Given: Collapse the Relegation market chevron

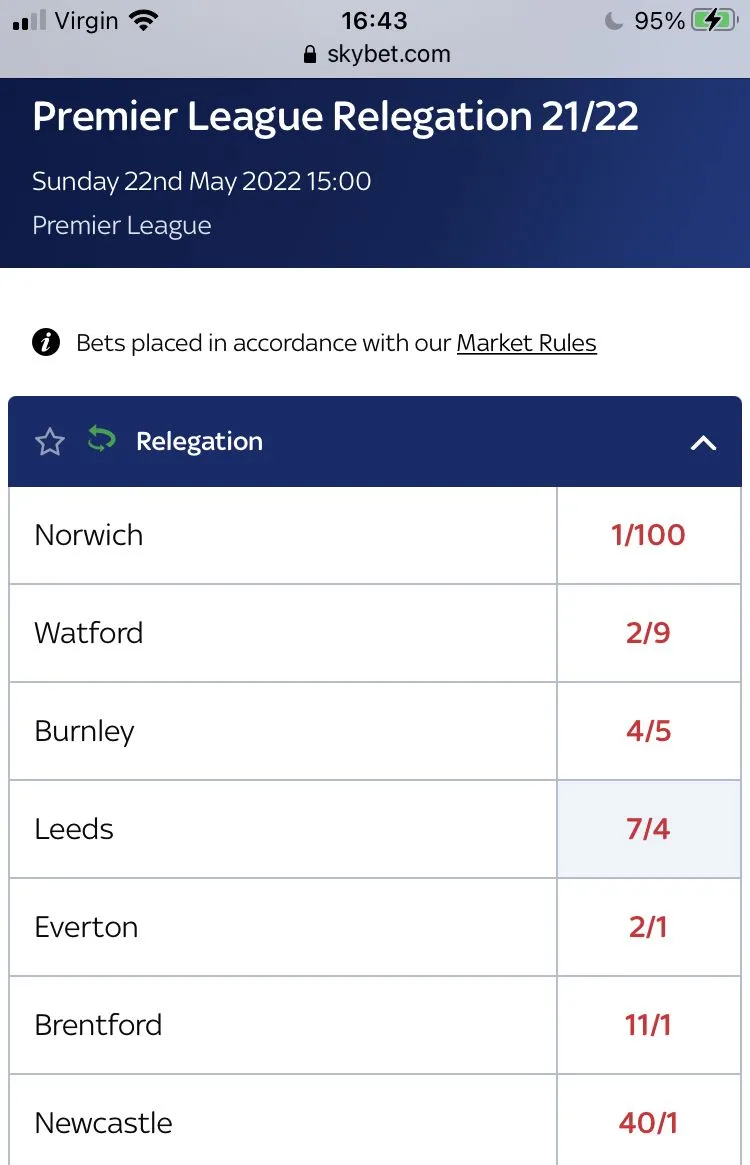Looking at the screenshot, I should tap(704, 442).
